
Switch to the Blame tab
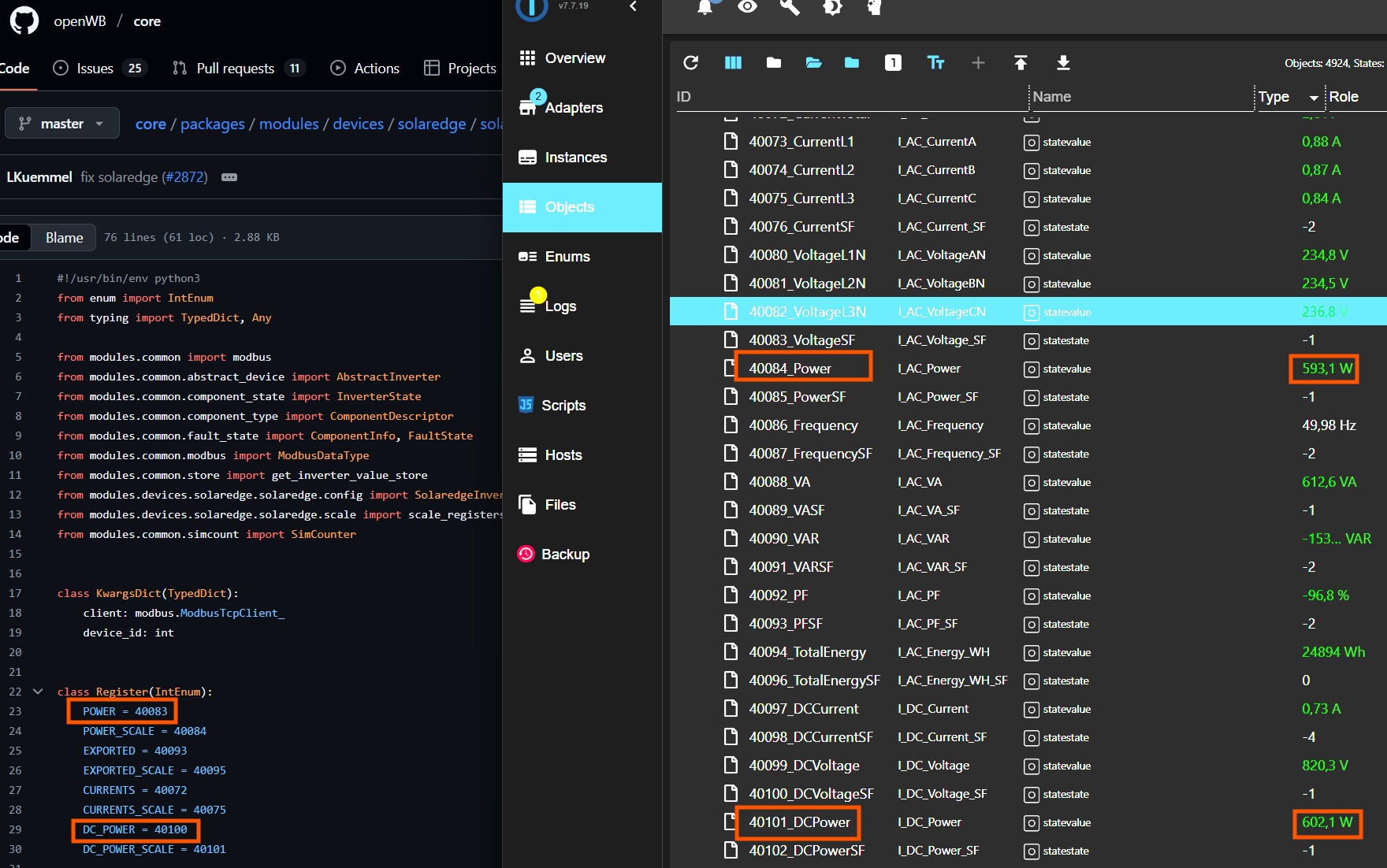64,237
